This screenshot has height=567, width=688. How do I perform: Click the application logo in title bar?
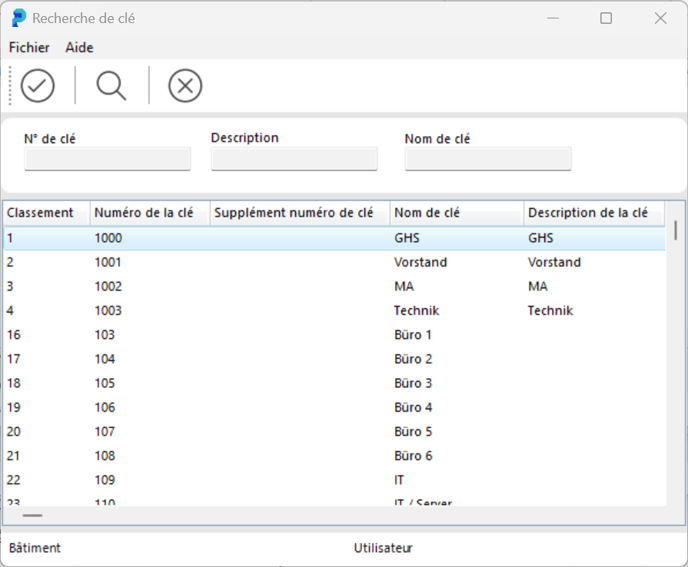pyautogui.click(x=19, y=18)
